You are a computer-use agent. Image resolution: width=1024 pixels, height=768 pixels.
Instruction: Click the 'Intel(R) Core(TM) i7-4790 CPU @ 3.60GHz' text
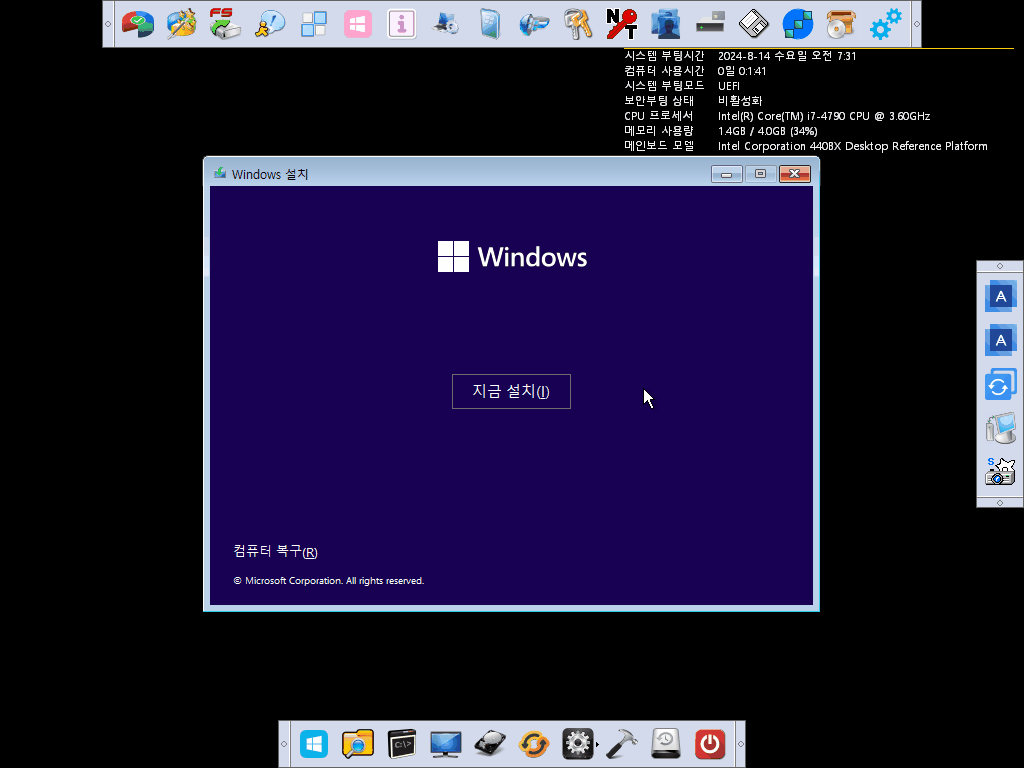click(824, 116)
